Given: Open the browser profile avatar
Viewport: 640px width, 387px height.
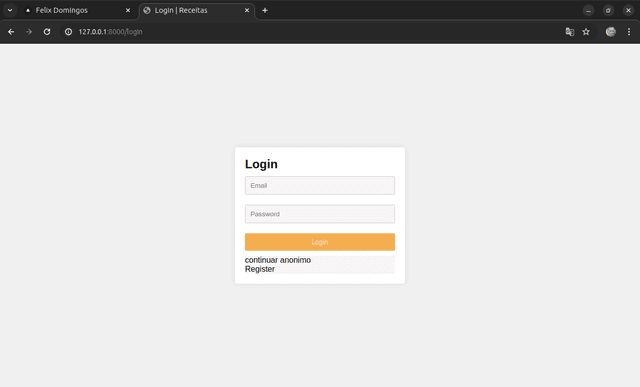Looking at the screenshot, I should coord(611,32).
